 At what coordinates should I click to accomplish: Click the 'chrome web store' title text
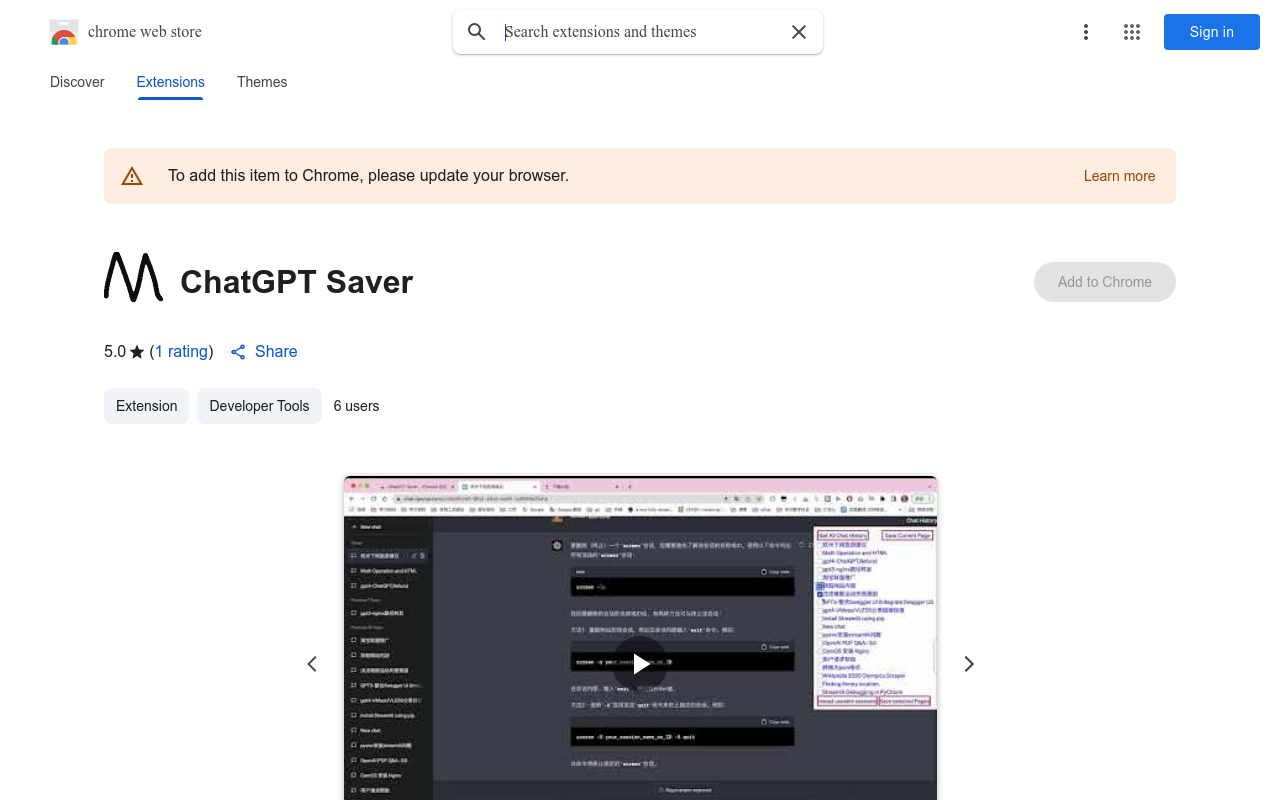coord(145,32)
